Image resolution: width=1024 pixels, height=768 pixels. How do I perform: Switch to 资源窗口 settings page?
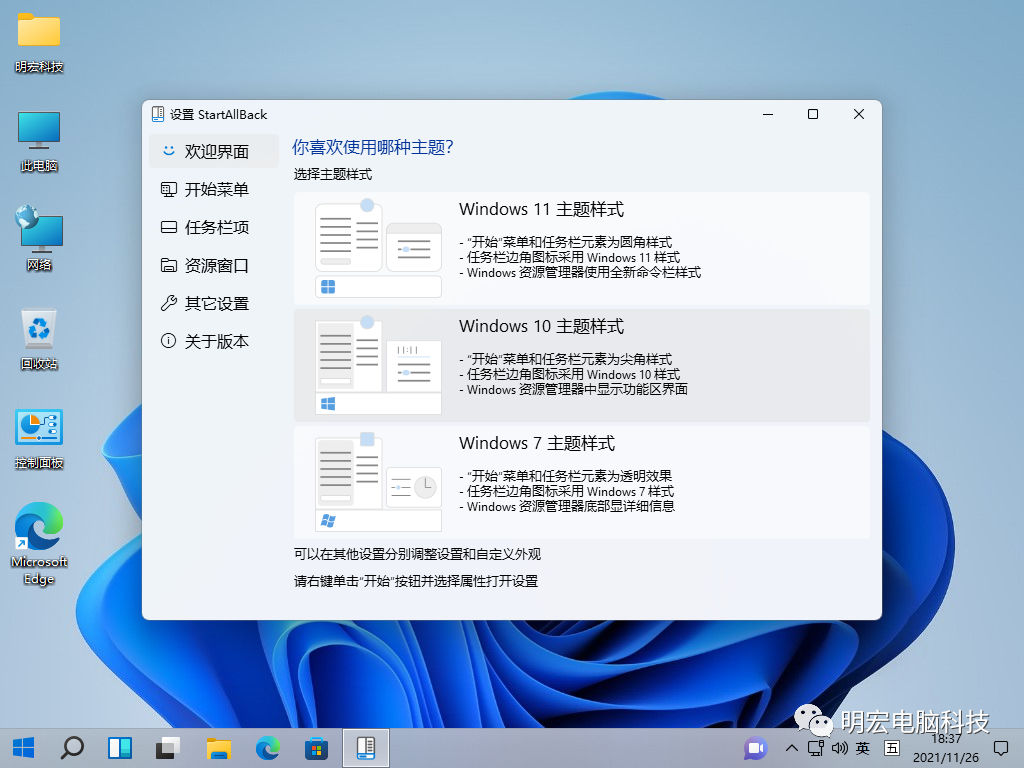tap(214, 265)
